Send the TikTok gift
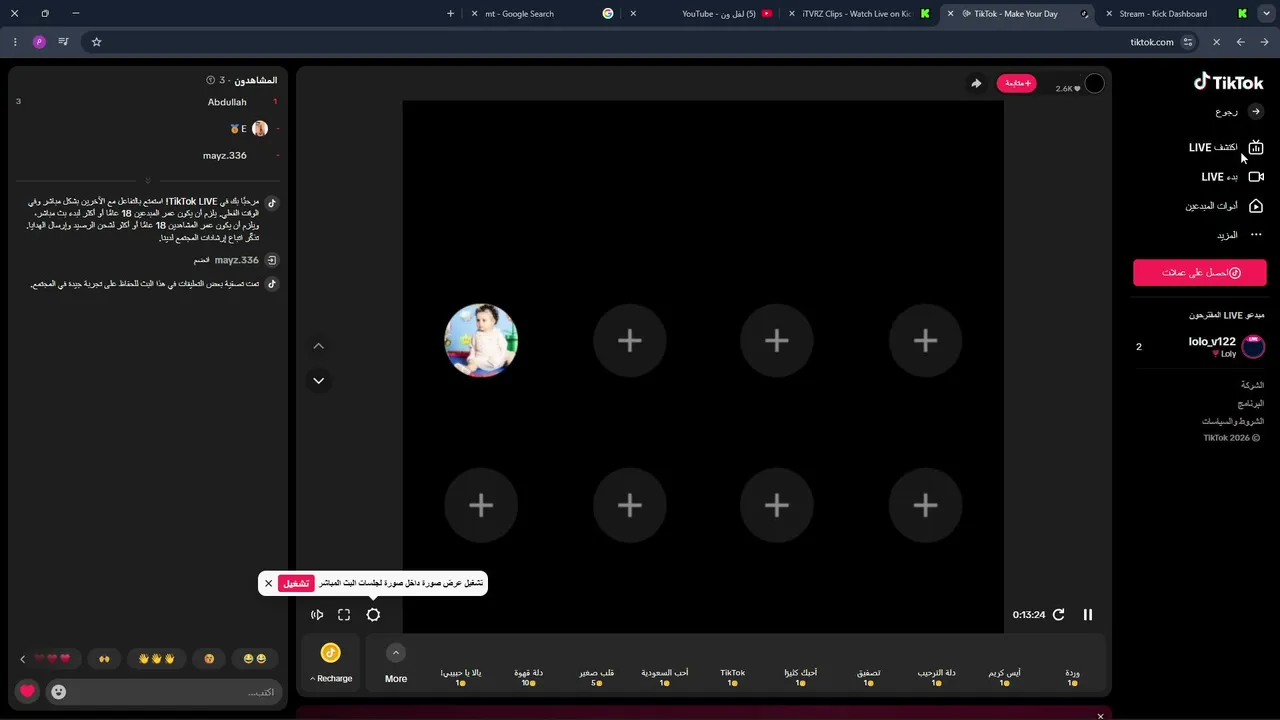This screenshot has width=1280, height=720. 732,677
